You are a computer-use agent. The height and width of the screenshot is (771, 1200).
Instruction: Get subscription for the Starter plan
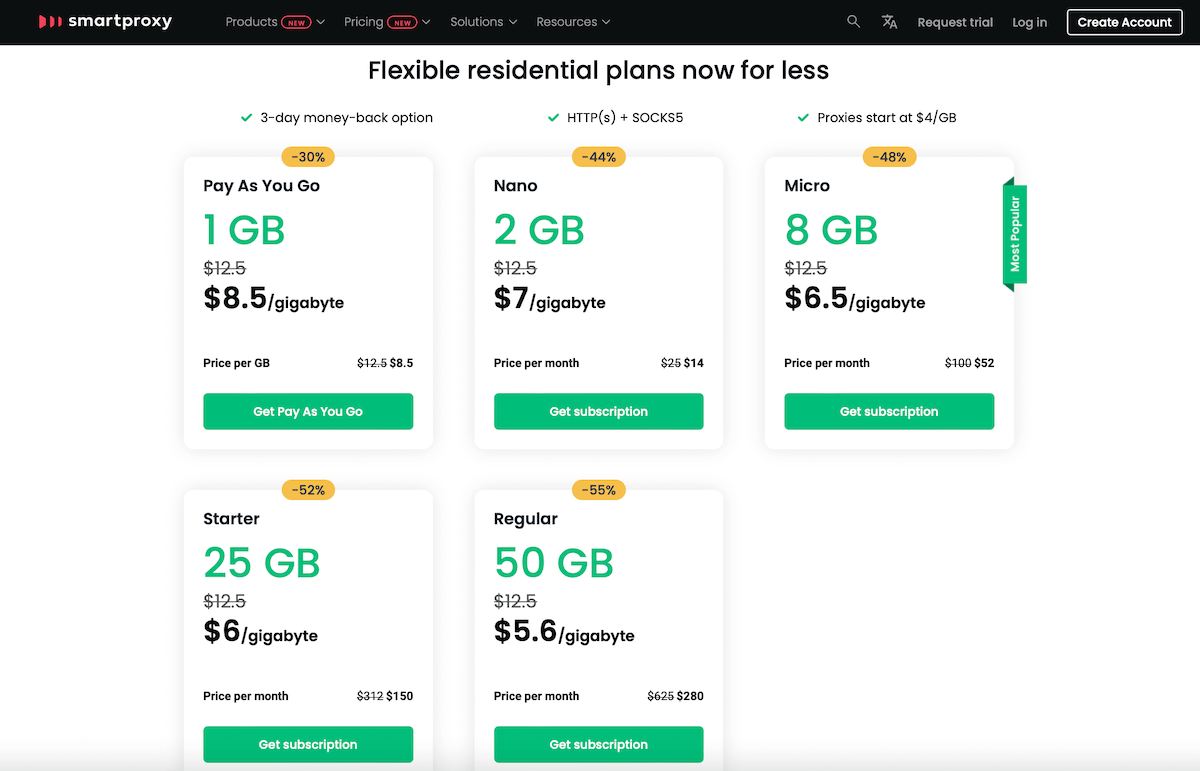308,744
